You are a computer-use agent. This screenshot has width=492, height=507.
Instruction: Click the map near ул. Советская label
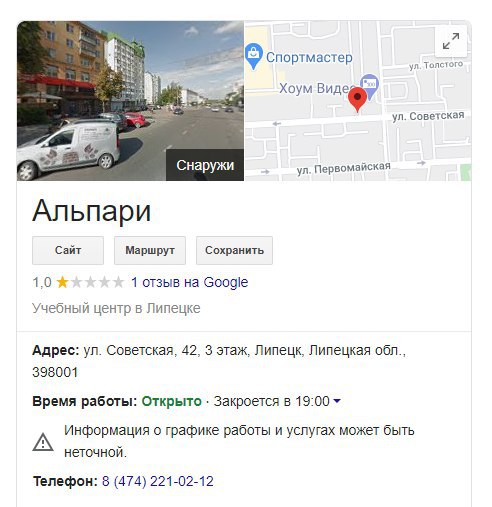(428, 116)
